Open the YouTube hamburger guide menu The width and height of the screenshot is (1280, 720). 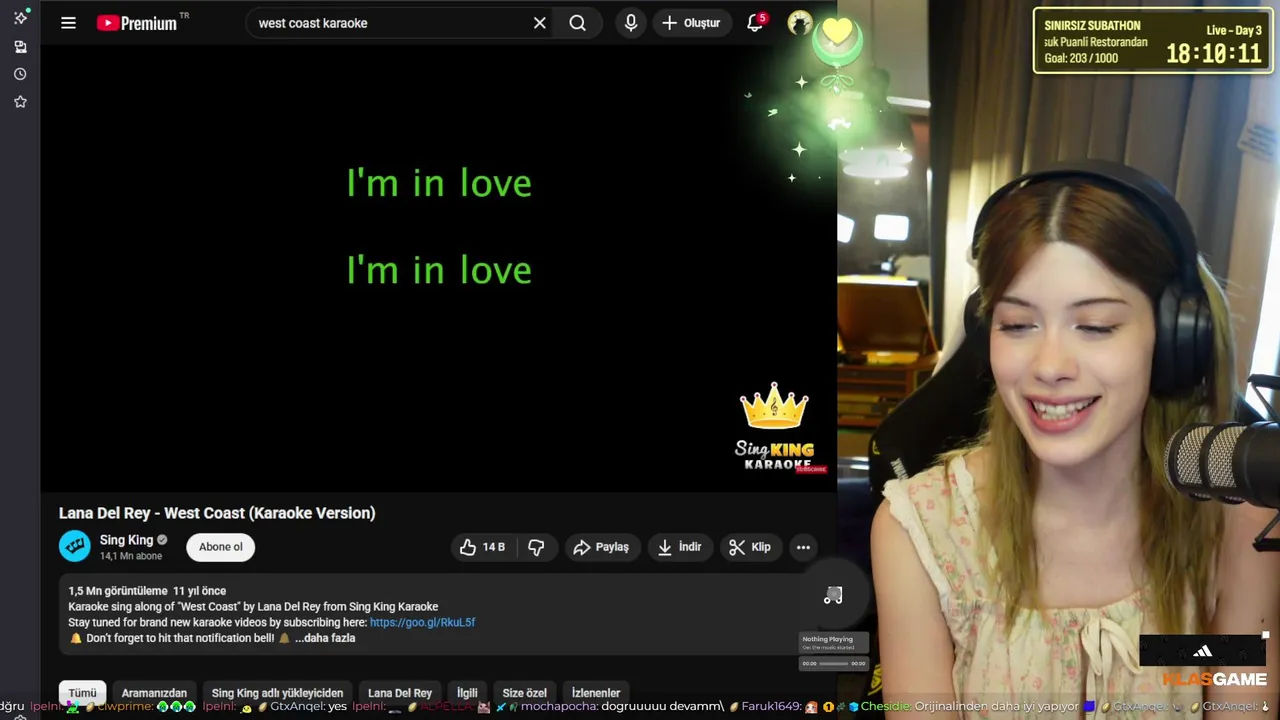(x=68, y=23)
